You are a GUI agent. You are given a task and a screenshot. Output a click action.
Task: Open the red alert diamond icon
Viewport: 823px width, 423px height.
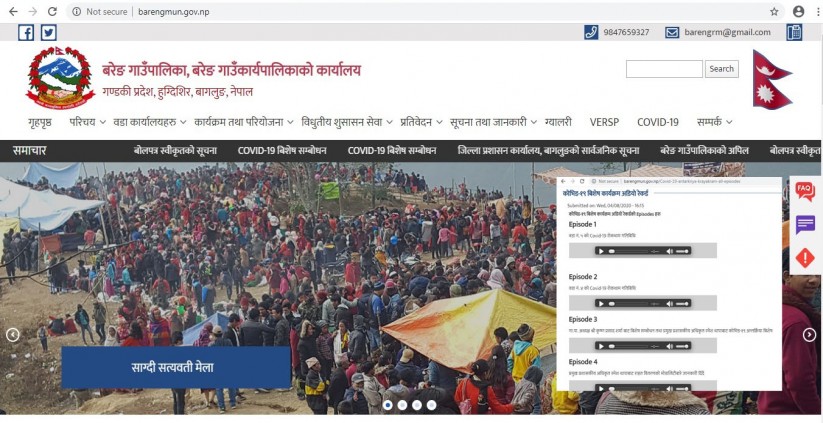(x=805, y=258)
